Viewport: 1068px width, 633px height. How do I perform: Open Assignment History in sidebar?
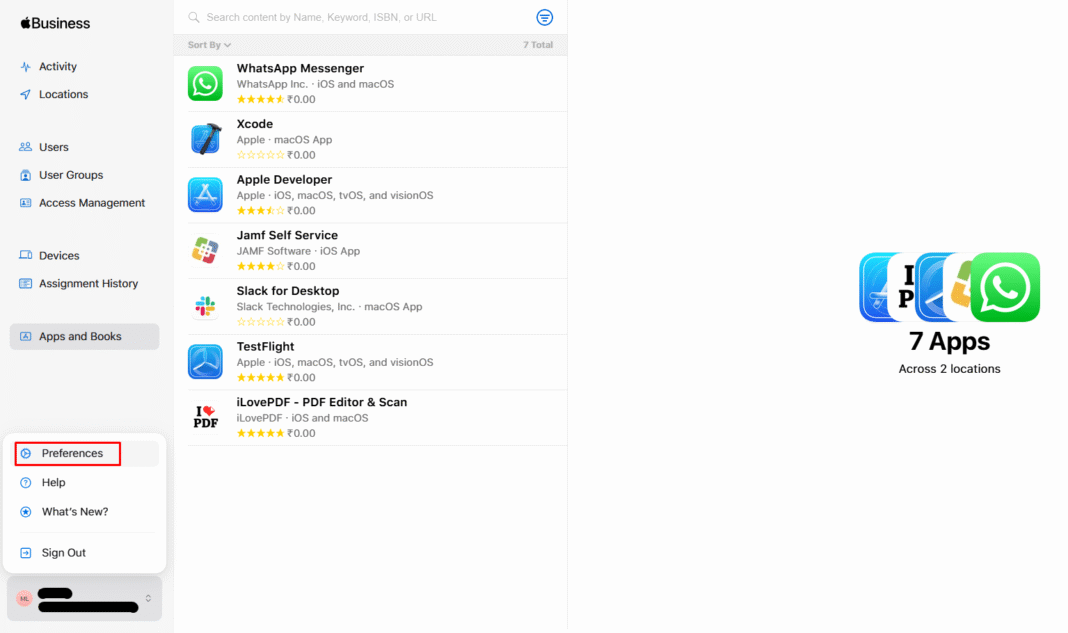88,284
